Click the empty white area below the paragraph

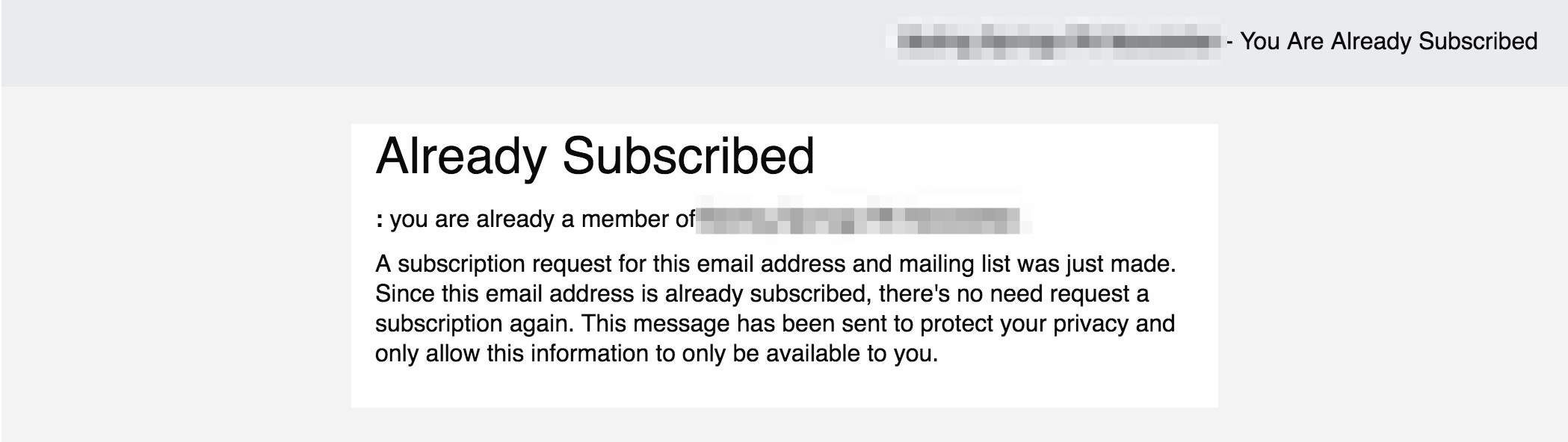pos(784,387)
